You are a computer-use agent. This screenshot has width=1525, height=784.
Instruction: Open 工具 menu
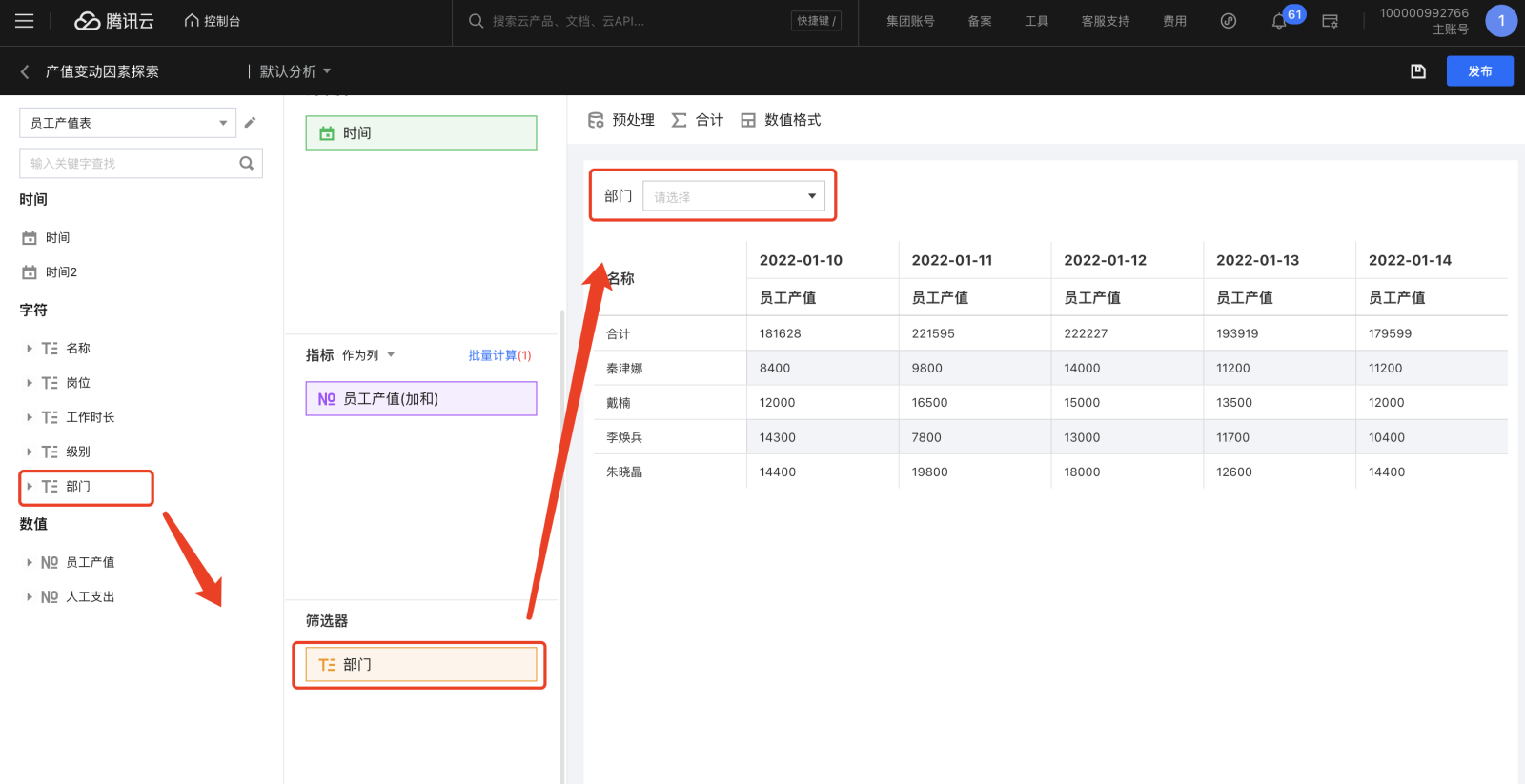(x=1036, y=21)
